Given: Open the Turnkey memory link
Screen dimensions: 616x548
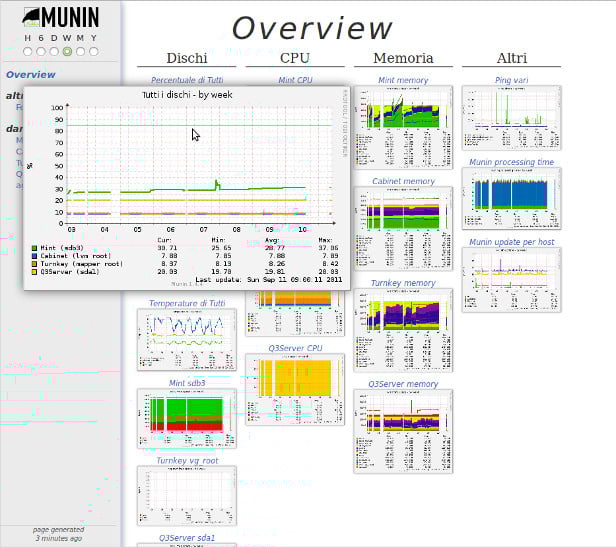Looking at the screenshot, I should coord(403,282).
